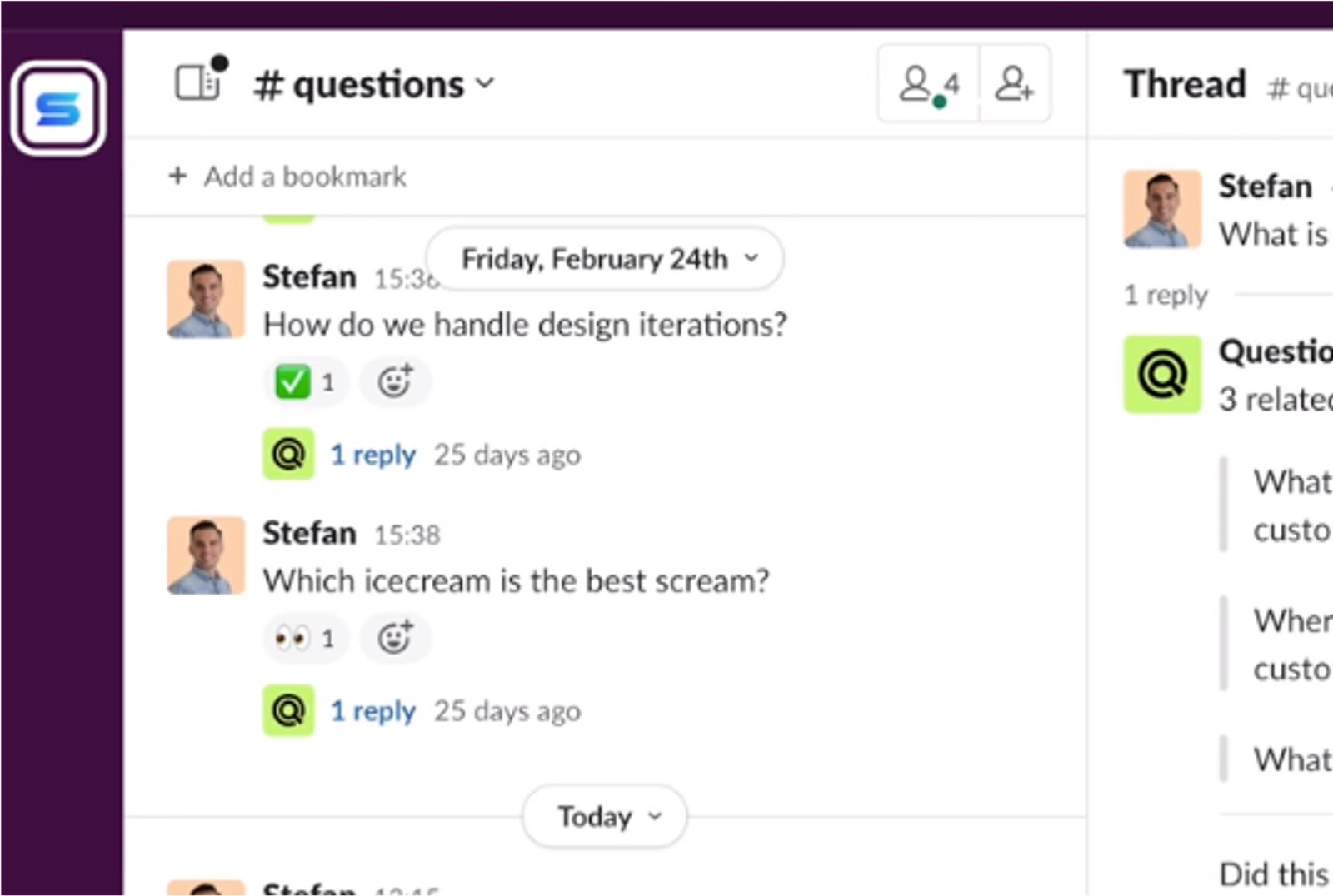This screenshot has height=896, width=1333.
Task: Click the Question bot avatar in Thread panel
Action: point(1162,375)
